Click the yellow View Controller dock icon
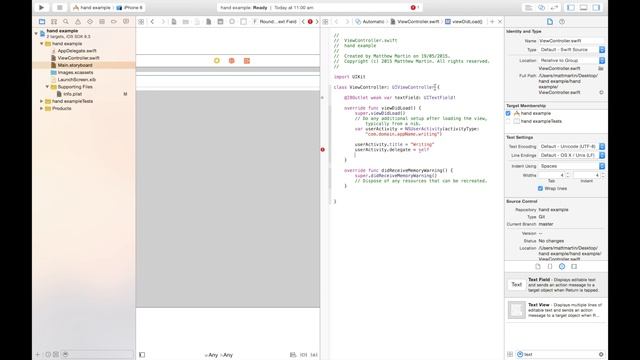The width and height of the screenshot is (640, 360). (x=217, y=60)
